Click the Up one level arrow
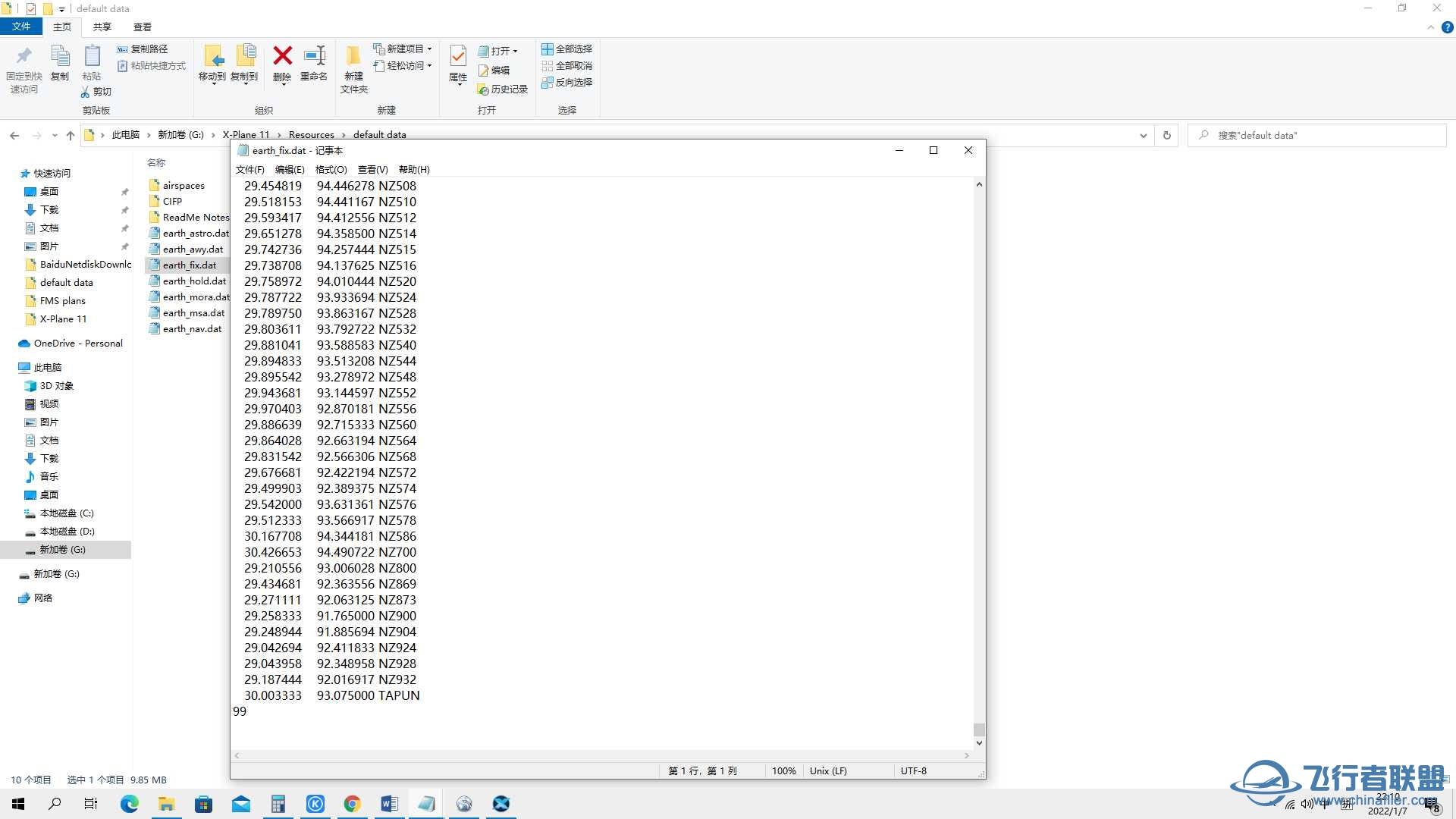1456x819 pixels. click(x=71, y=136)
